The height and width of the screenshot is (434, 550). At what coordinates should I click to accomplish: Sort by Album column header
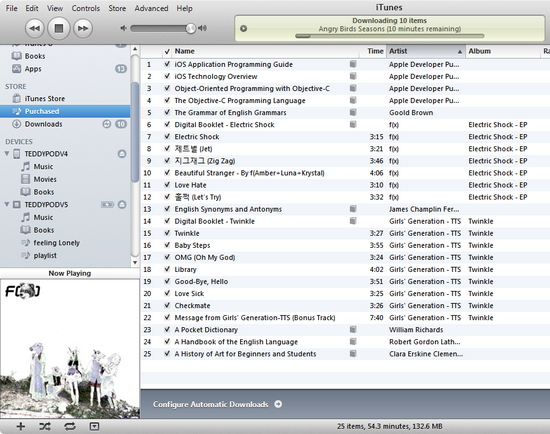[x=503, y=51]
